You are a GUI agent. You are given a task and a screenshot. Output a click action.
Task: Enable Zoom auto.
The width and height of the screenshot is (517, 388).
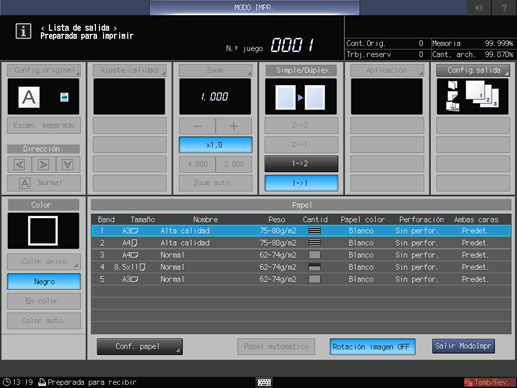point(215,183)
